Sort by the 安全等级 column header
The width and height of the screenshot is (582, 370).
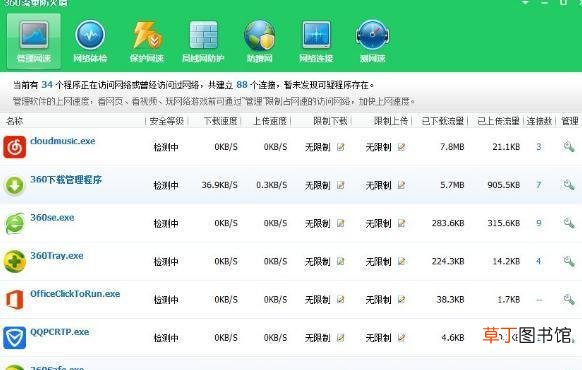pyautogui.click(x=166, y=121)
